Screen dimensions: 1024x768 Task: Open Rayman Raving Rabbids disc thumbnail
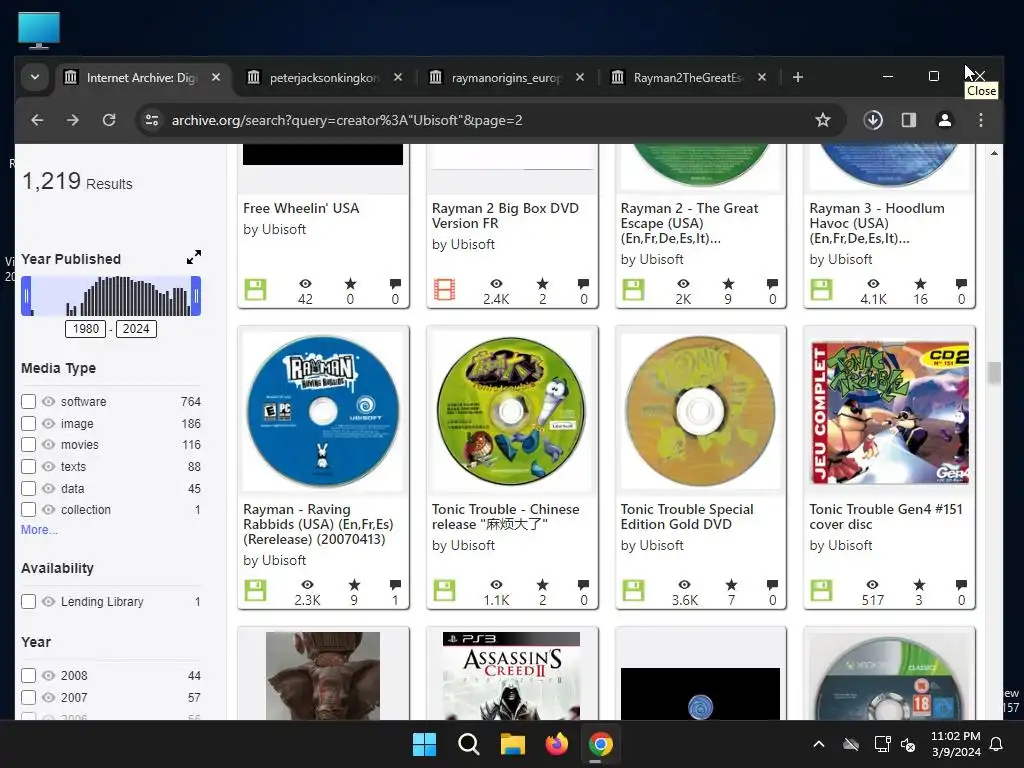click(323, 411)
